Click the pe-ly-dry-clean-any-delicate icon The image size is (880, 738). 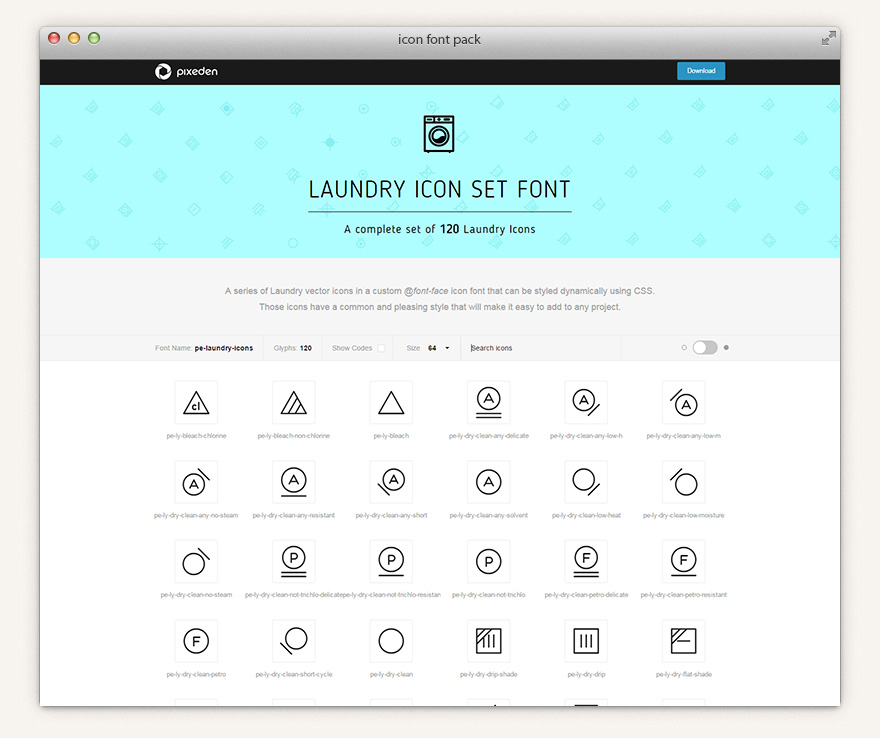(488, 401)
